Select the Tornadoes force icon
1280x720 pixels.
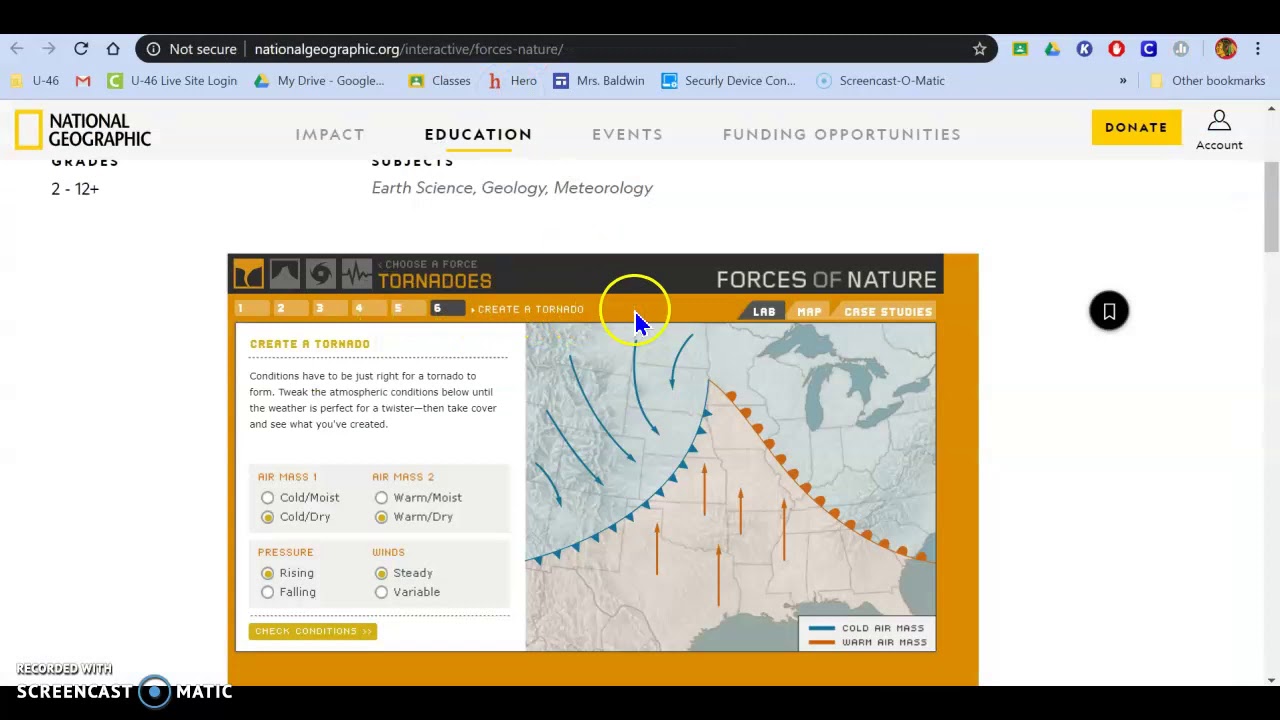point(249,273)
